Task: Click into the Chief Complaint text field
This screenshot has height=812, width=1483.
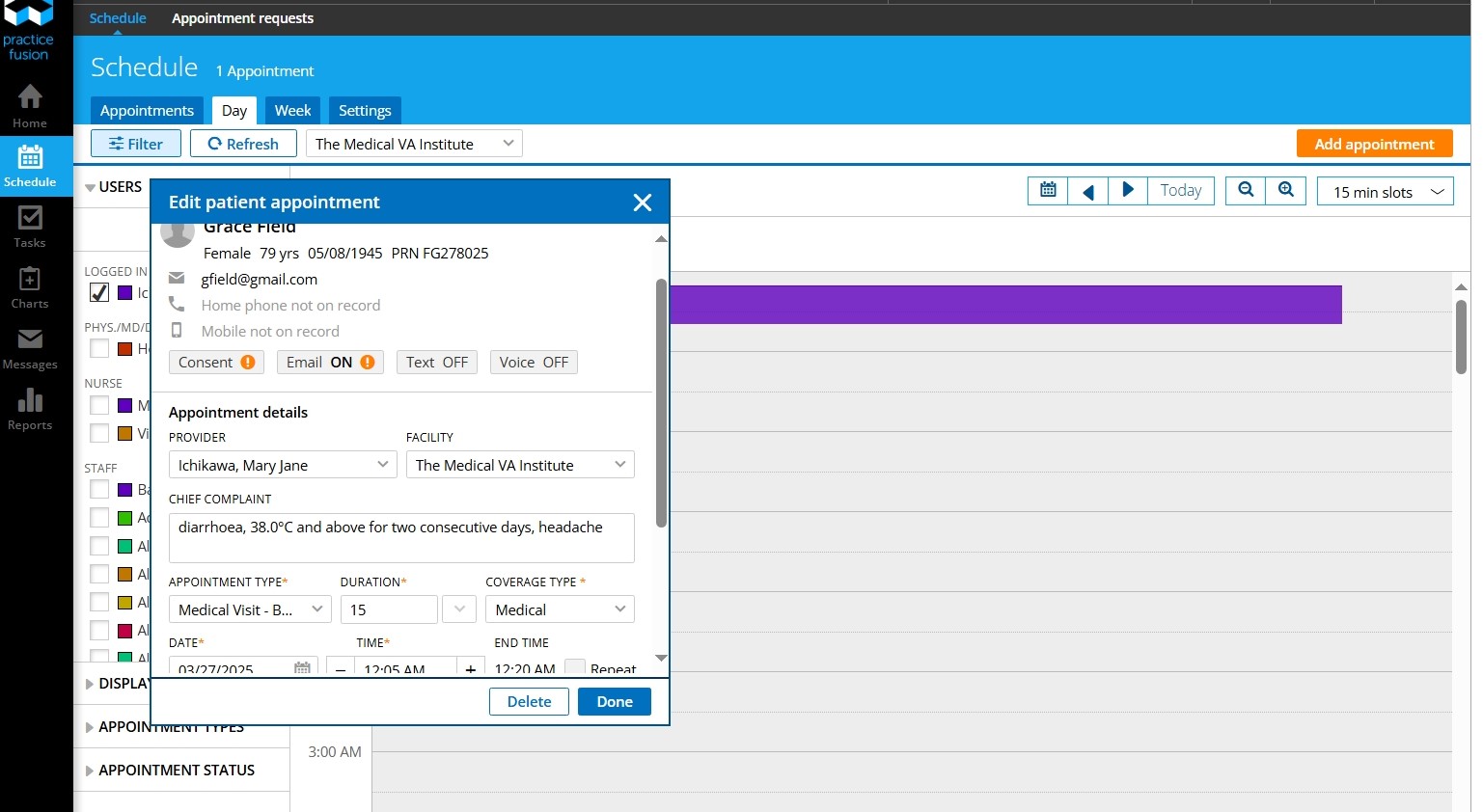Action: [401, 537]
